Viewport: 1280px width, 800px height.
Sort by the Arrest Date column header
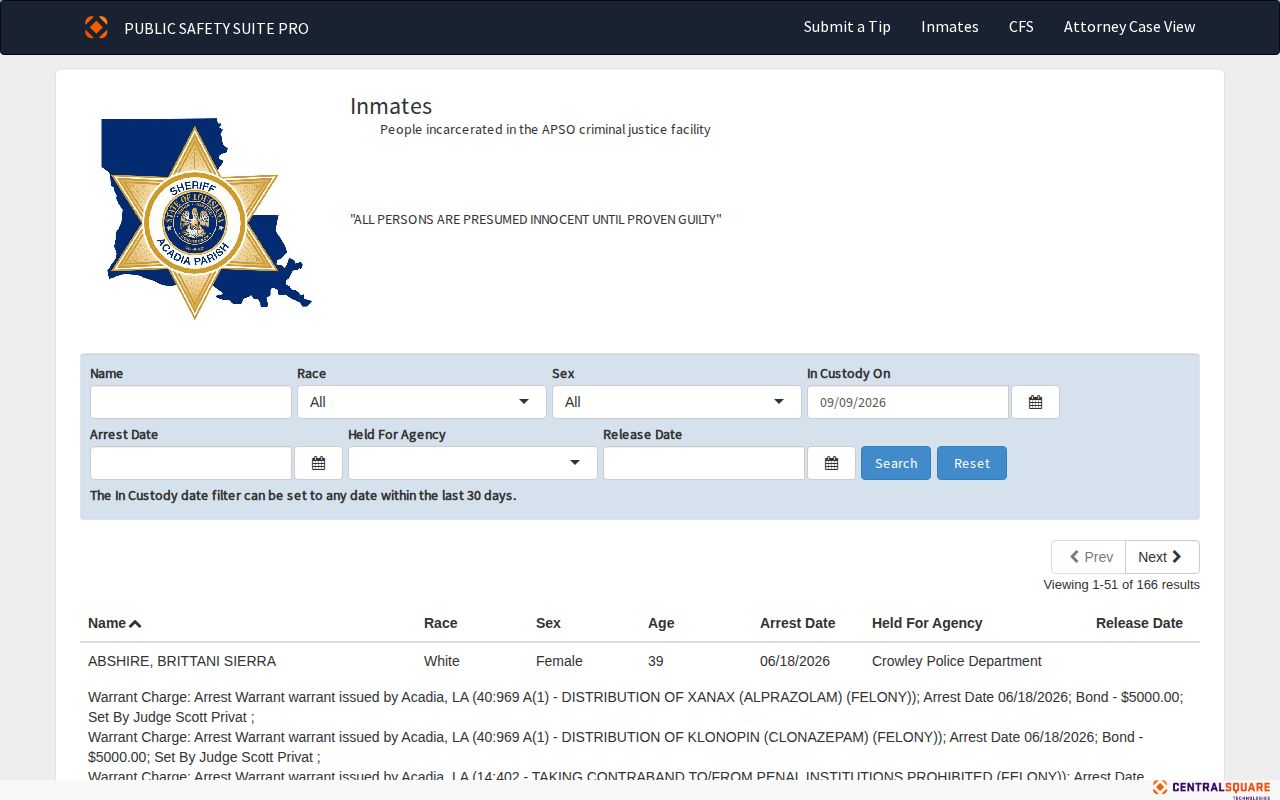click(797, 623)
